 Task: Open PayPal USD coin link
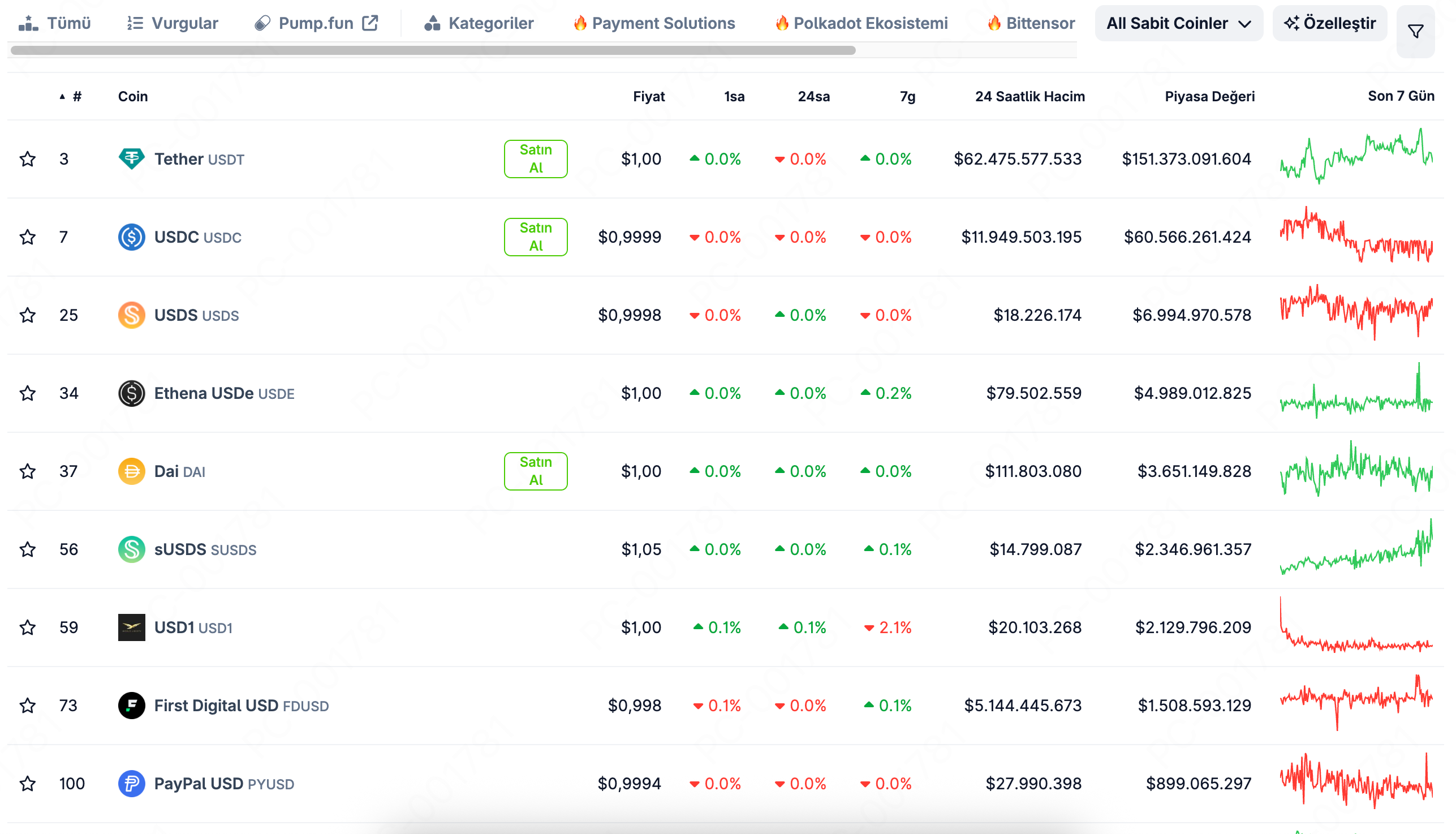pyautogui.click(x=224, y=784)
